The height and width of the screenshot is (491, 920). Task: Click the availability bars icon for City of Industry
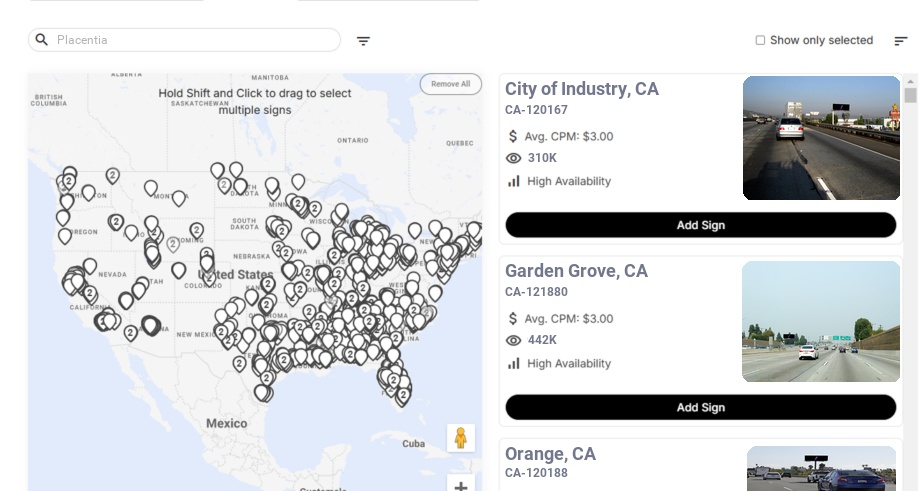[x=514, y=181]
